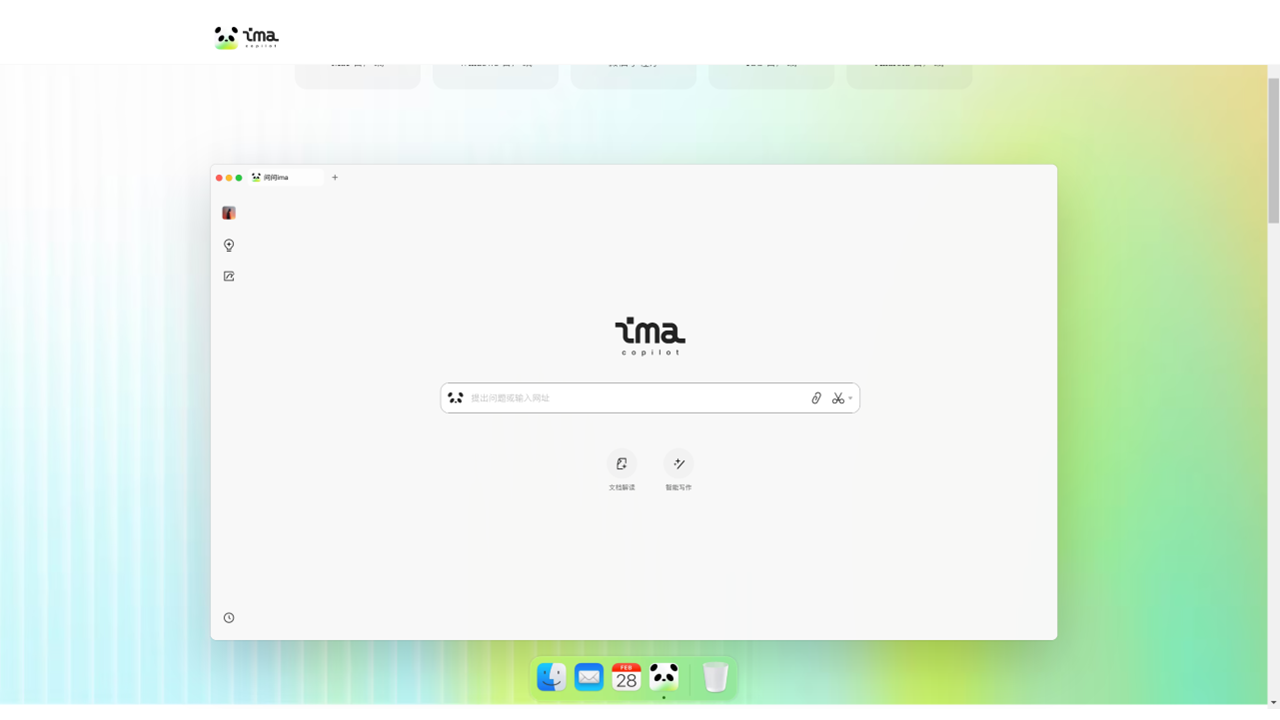Open the history clock icon
This screenshot has width=1280, height=720.
point(229,618)
